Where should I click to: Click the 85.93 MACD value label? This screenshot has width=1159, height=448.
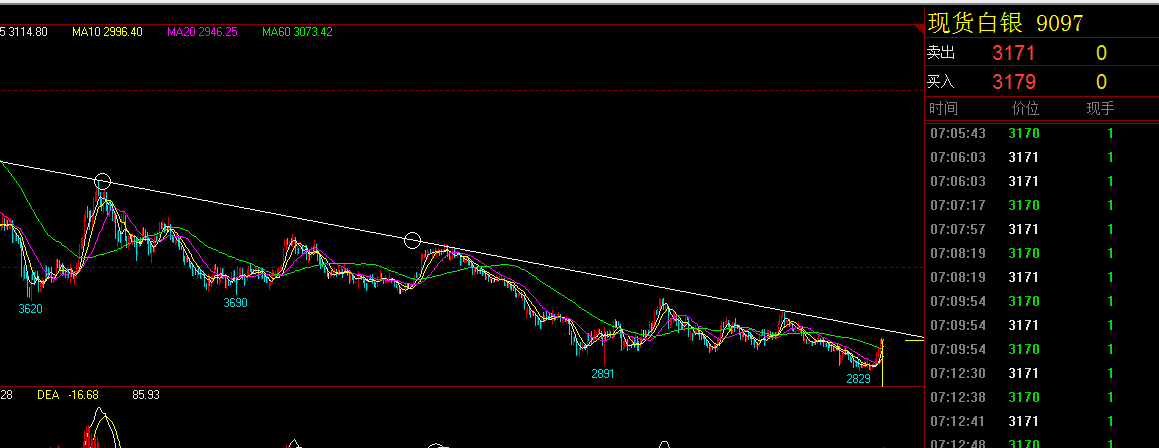(x=146, y=395)
